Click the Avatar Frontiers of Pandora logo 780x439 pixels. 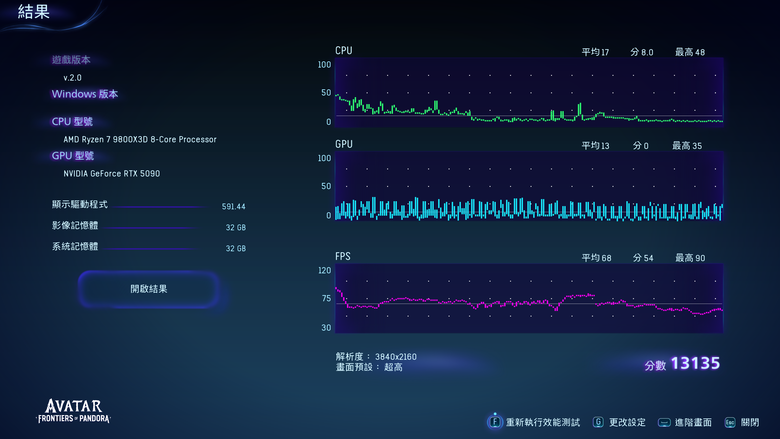point(74,411)
